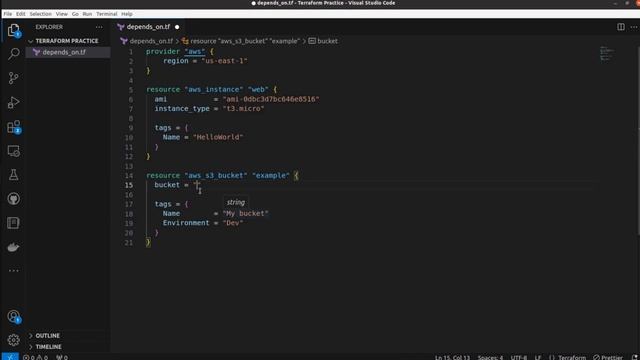Switch to the depends_on.tf editor tab
The image size is (640, 360).
pyautogui.click(x=148, y=27)
